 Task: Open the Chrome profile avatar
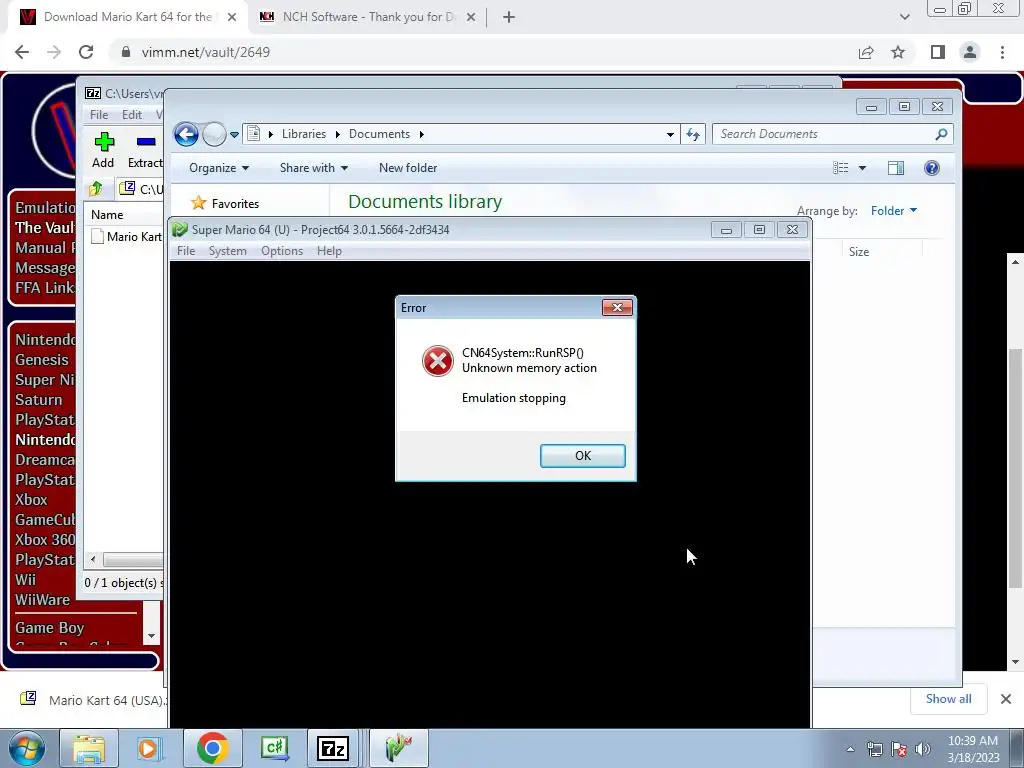tap(970, 52)
